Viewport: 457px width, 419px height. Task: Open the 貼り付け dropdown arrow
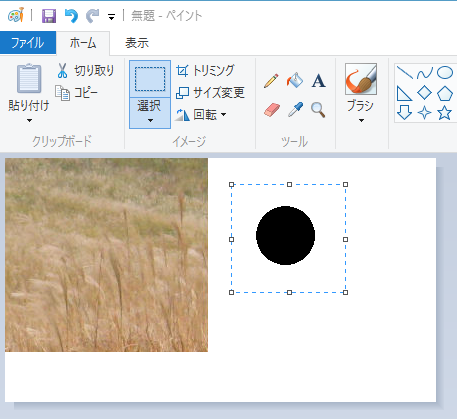pyautogui.click(x=29, y=120)
